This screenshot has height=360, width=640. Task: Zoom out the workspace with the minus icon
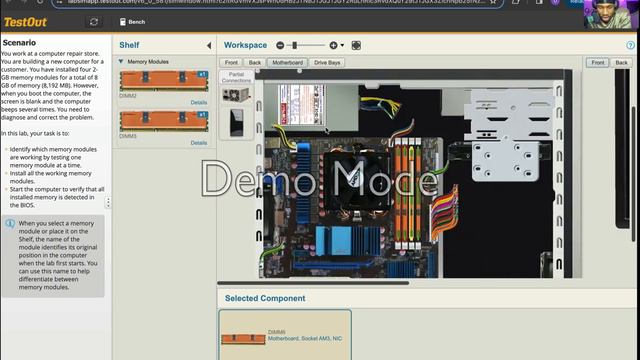(x=280, y=45)
